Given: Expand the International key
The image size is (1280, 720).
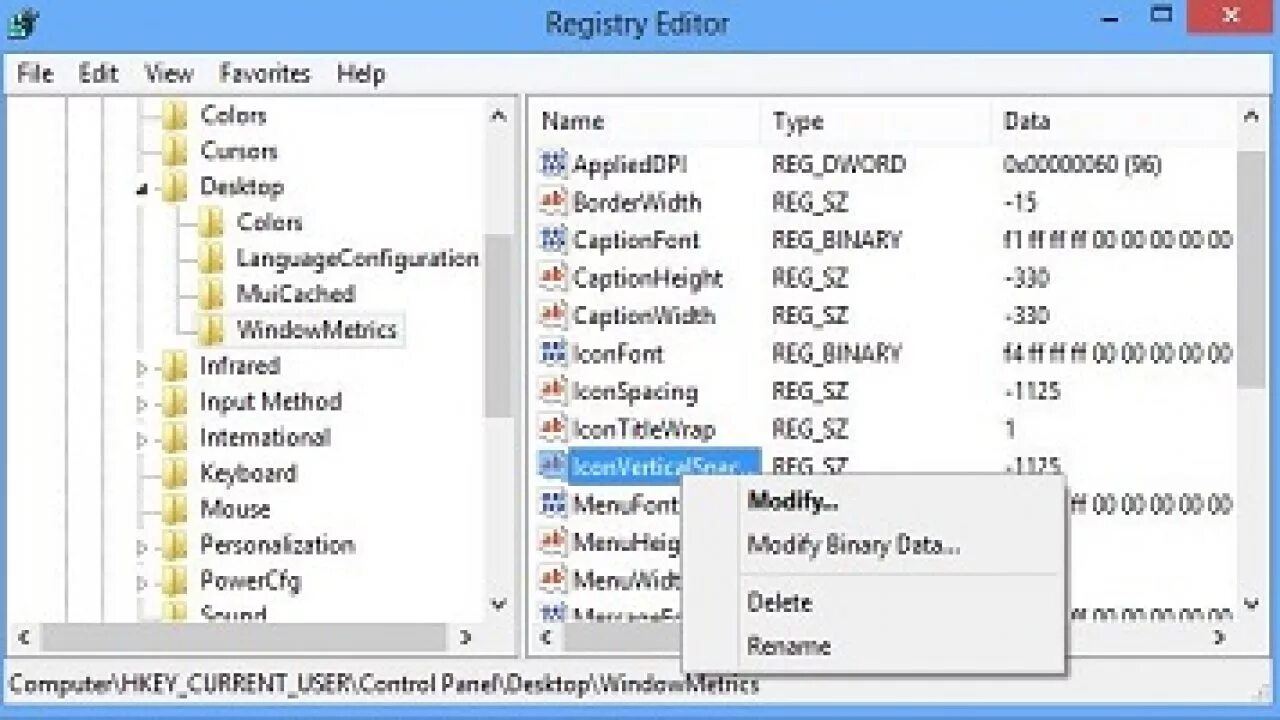Looking at the screenshot, I should [142, 440].
